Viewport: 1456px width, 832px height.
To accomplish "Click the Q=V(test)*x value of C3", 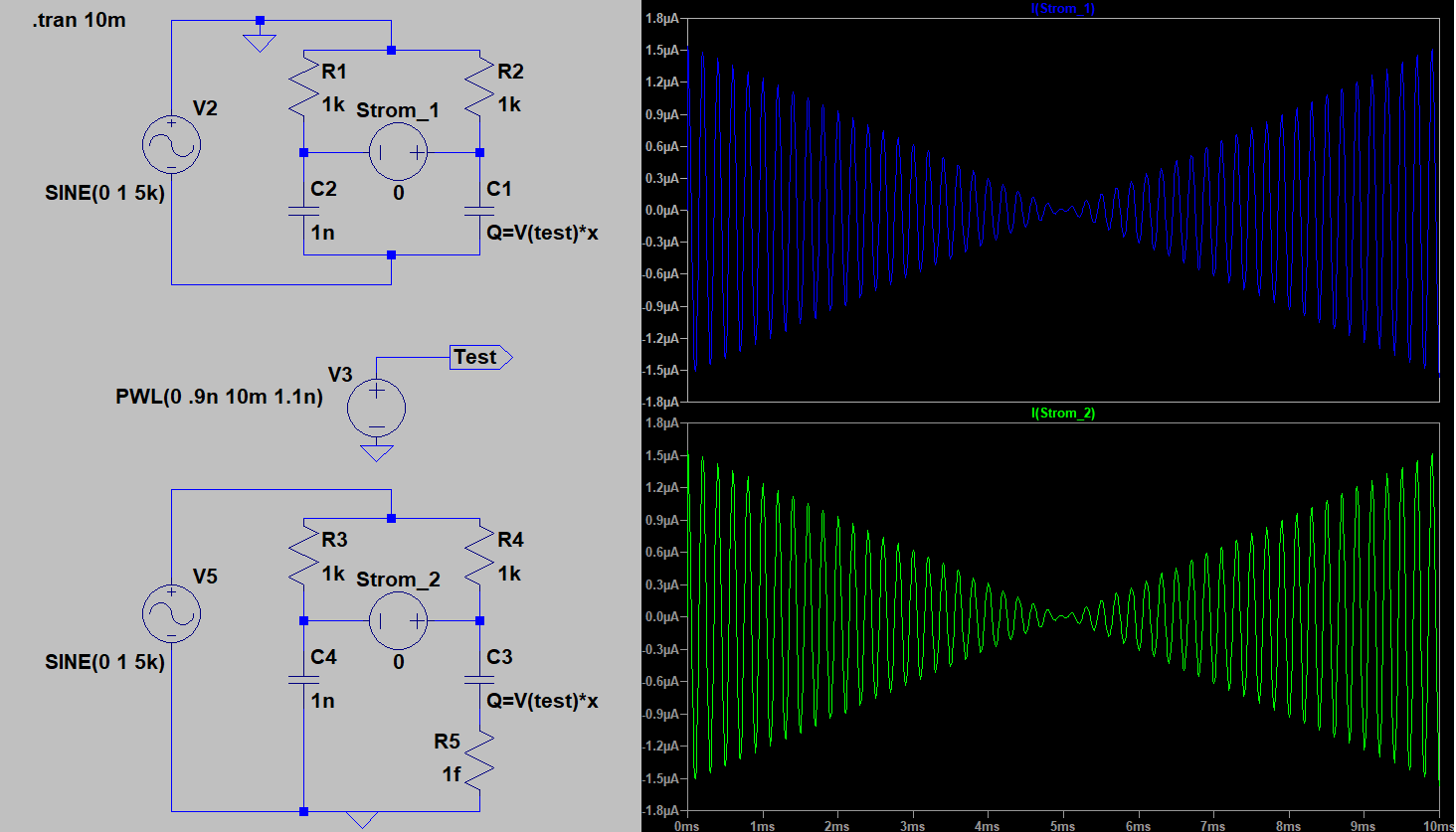I will tap(542, 701).
